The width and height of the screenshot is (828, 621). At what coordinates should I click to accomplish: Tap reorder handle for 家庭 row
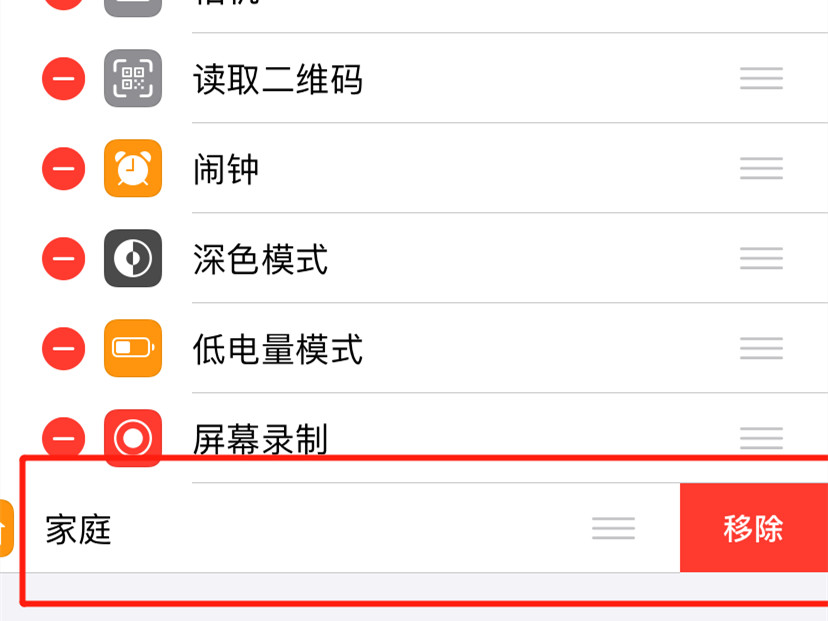click(x=613, y=528)
